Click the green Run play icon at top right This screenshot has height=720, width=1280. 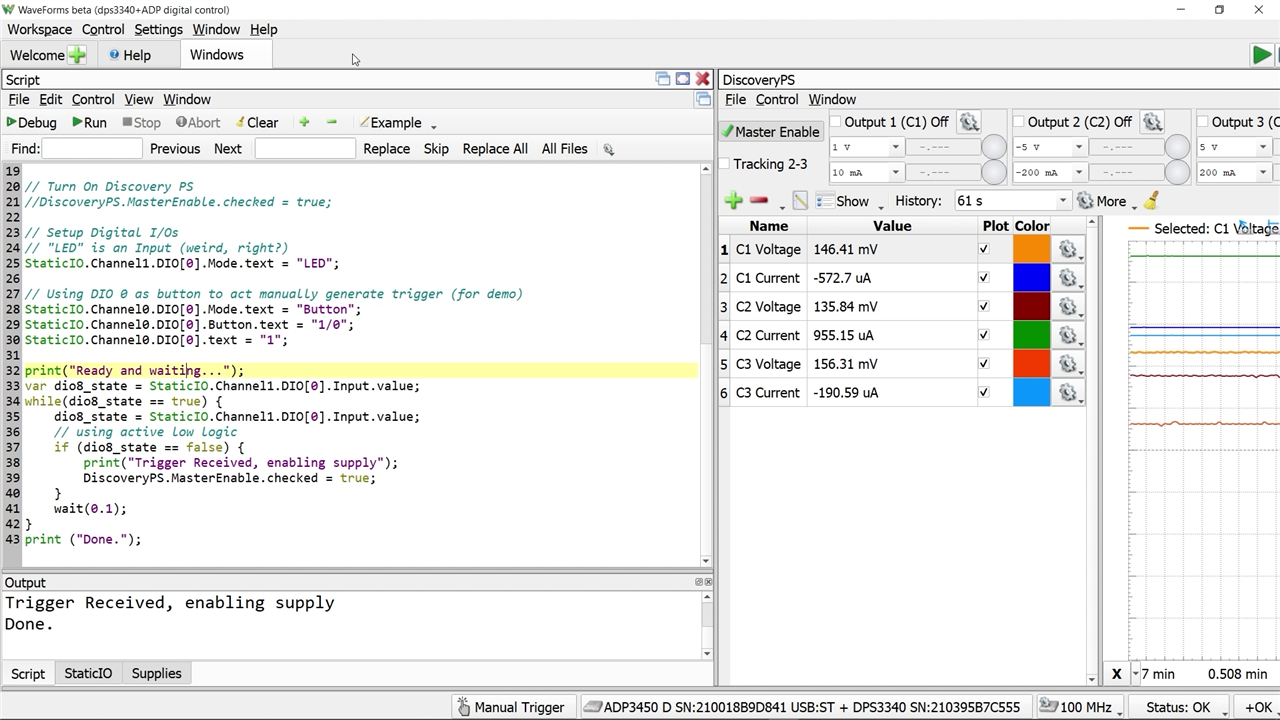(x=1262, y=55)
